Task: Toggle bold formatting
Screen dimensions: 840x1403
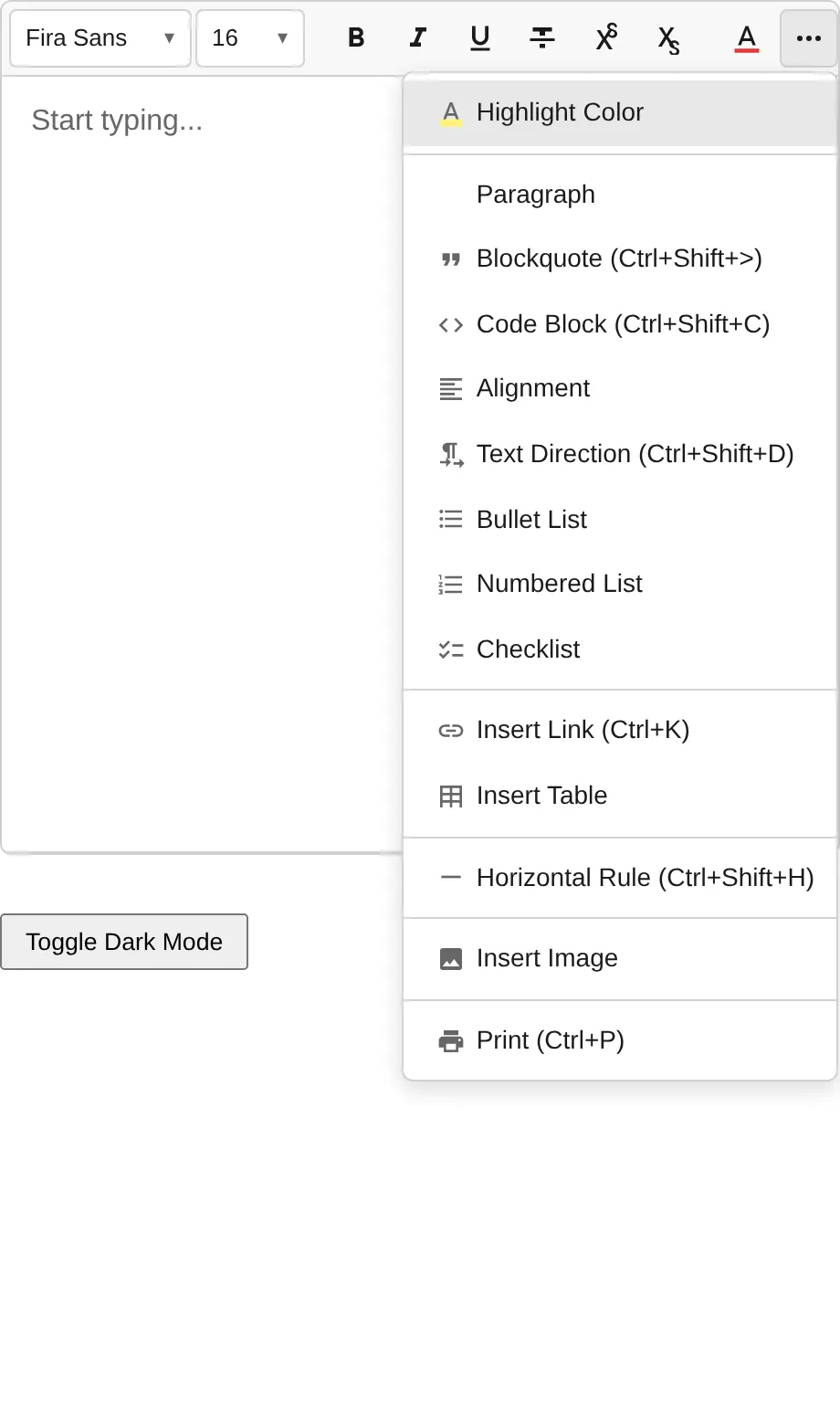Action: click(356, 37)
